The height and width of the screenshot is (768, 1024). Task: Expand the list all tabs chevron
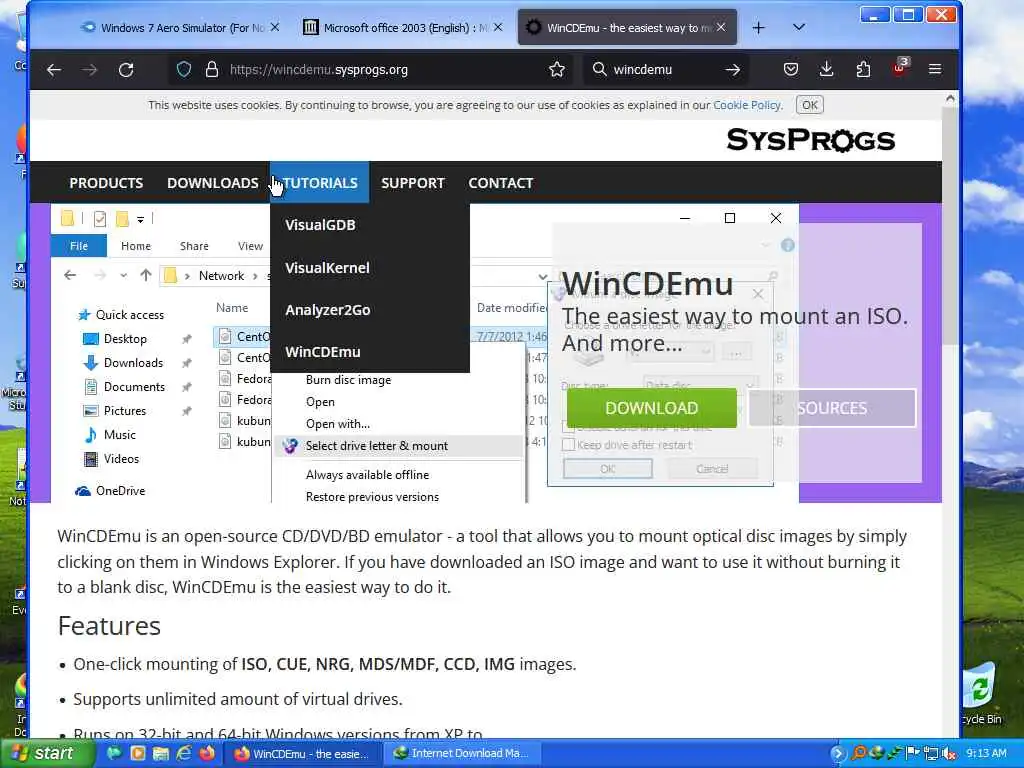(799, 27)
